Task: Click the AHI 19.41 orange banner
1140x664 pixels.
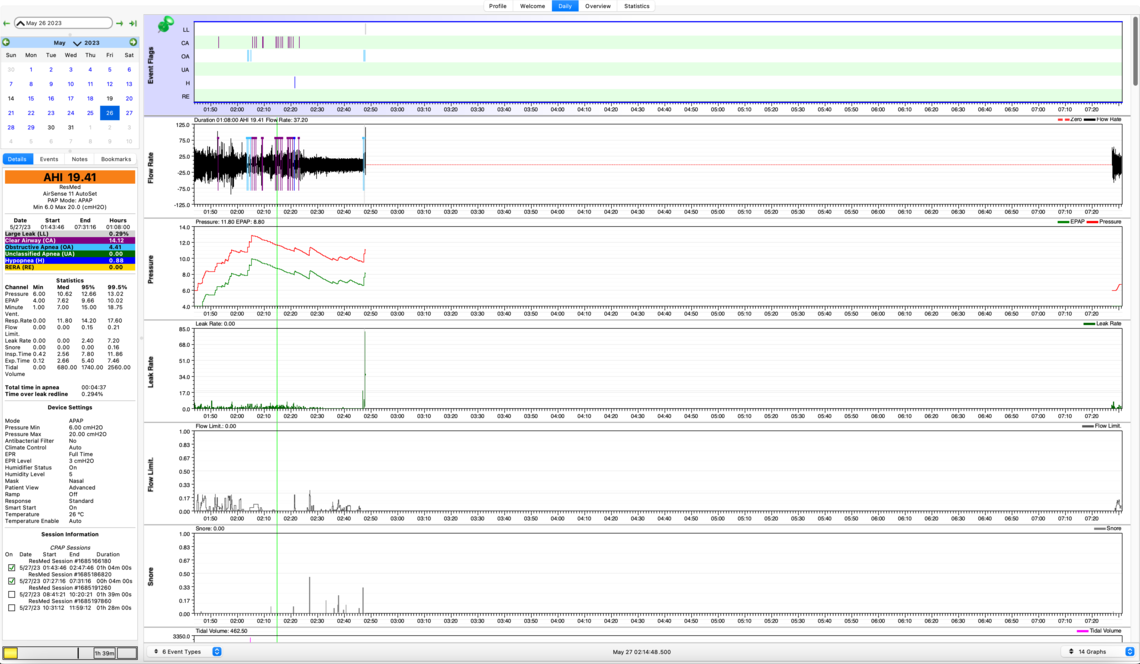Action: (x=70, y=177)
